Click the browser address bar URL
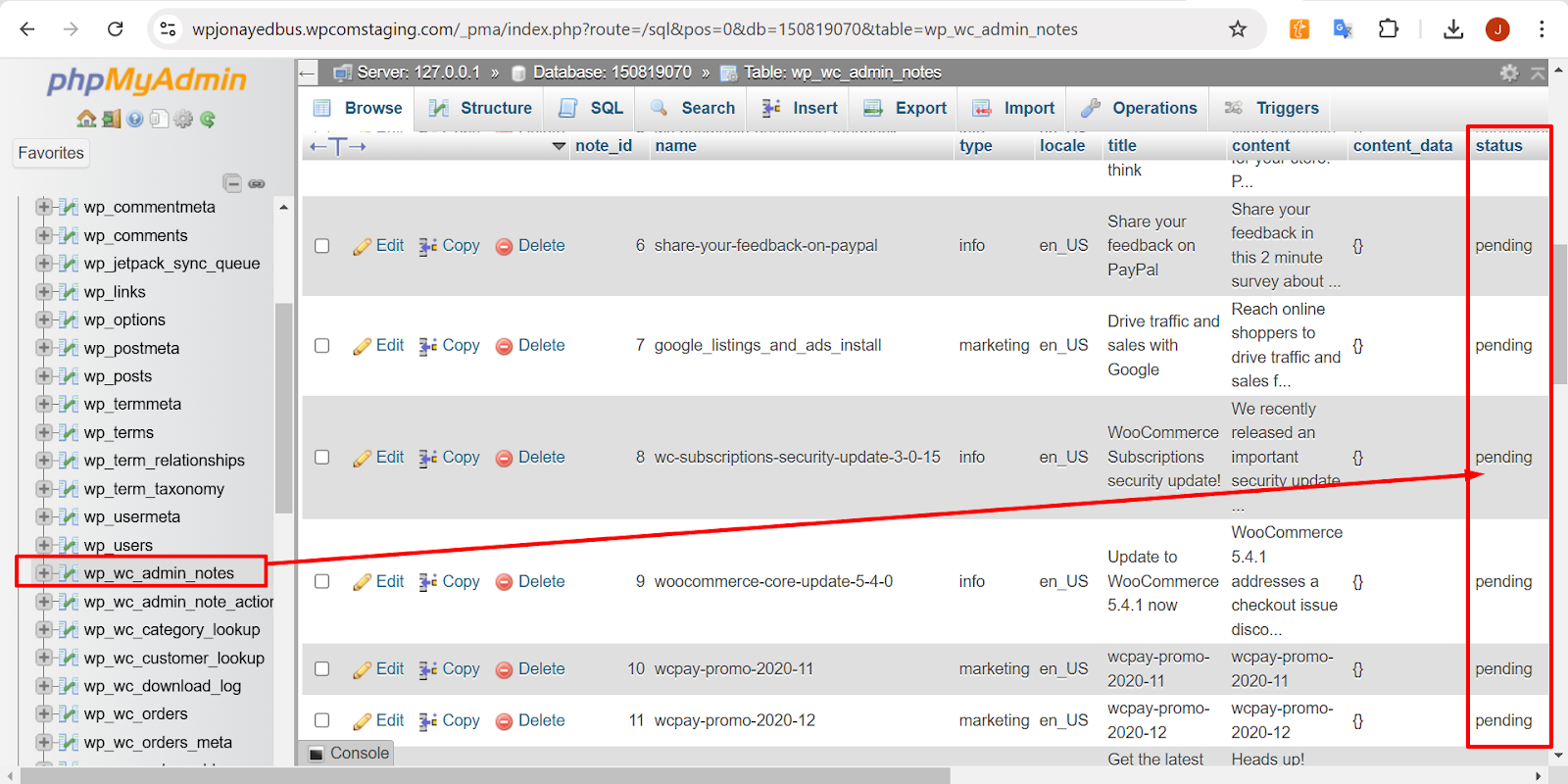The height and width of the screenshot is (784, 1568). tap(635, 29)
